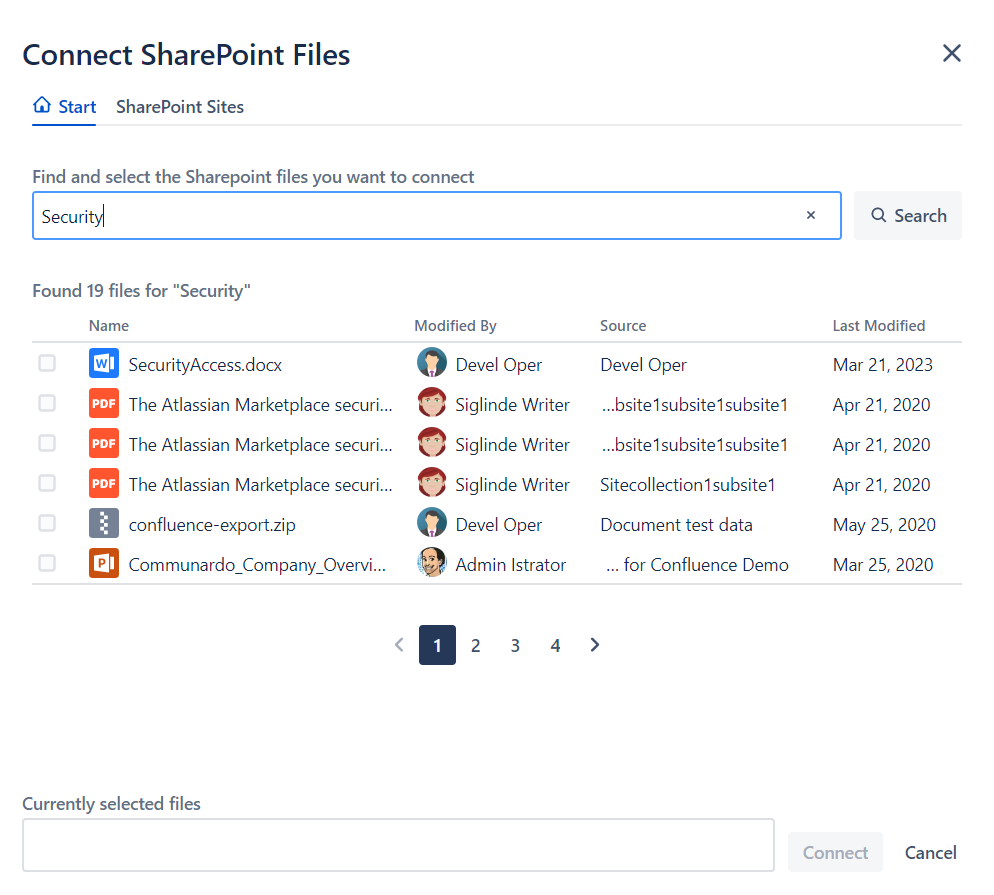Click into the Currently selected files box

click(x=398, y=845)
